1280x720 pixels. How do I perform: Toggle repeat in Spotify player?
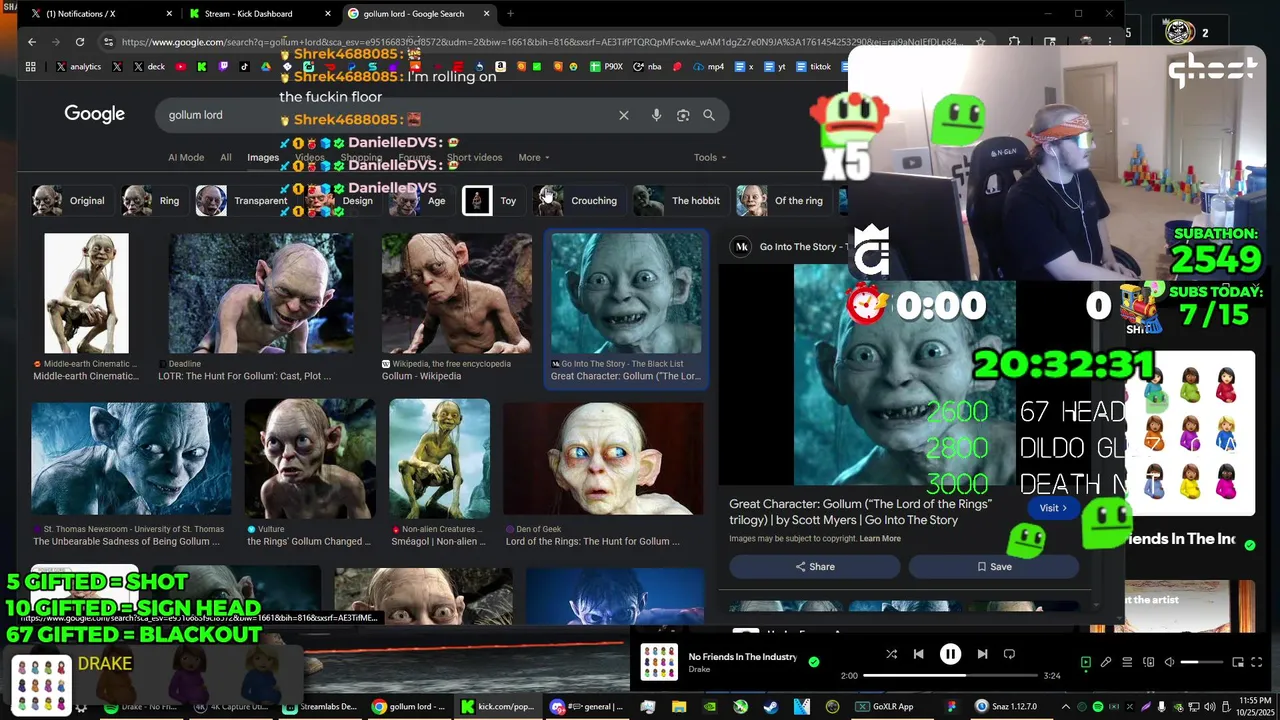[1009, 654]
